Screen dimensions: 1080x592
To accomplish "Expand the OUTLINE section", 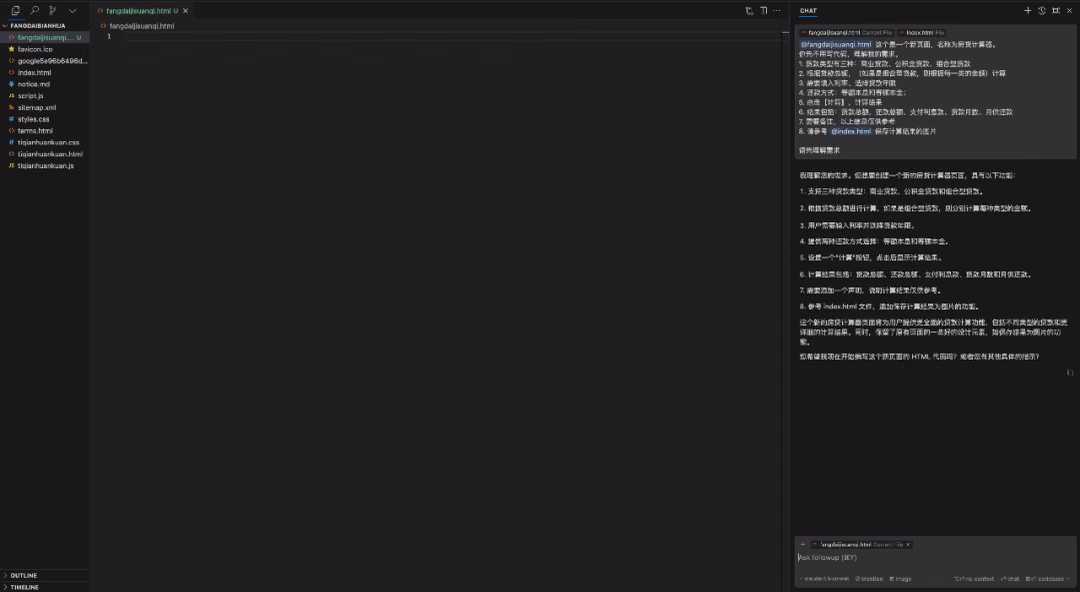I will [x=24, y=575].
